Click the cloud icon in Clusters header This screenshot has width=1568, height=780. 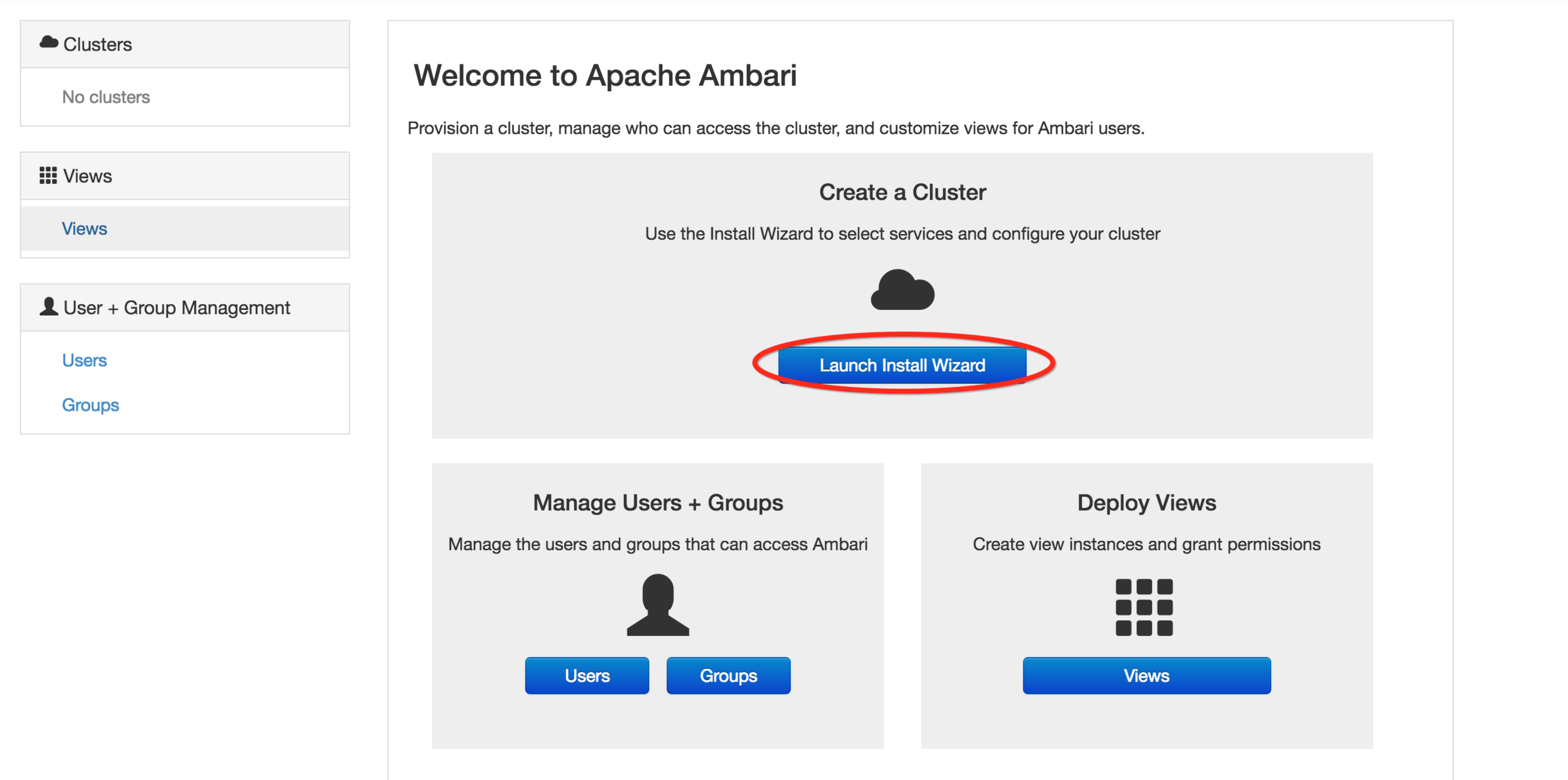(x=49, y=43)
